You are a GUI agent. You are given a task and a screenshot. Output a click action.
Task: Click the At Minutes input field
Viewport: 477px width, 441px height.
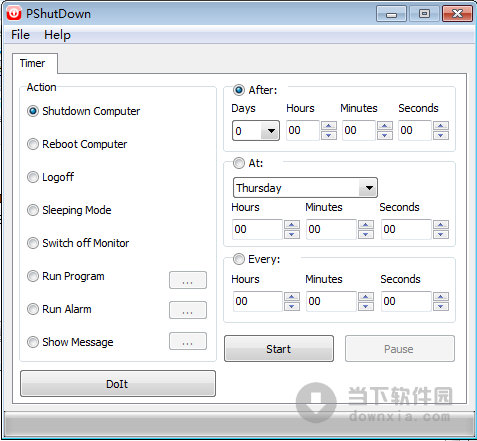click(x=331, y=229)
